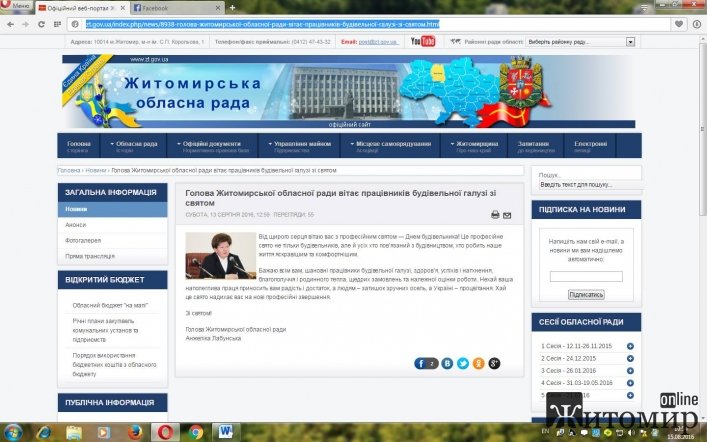Click the email article envelope icon
This screenshot has height=442, width=707.
click(507, 215)
